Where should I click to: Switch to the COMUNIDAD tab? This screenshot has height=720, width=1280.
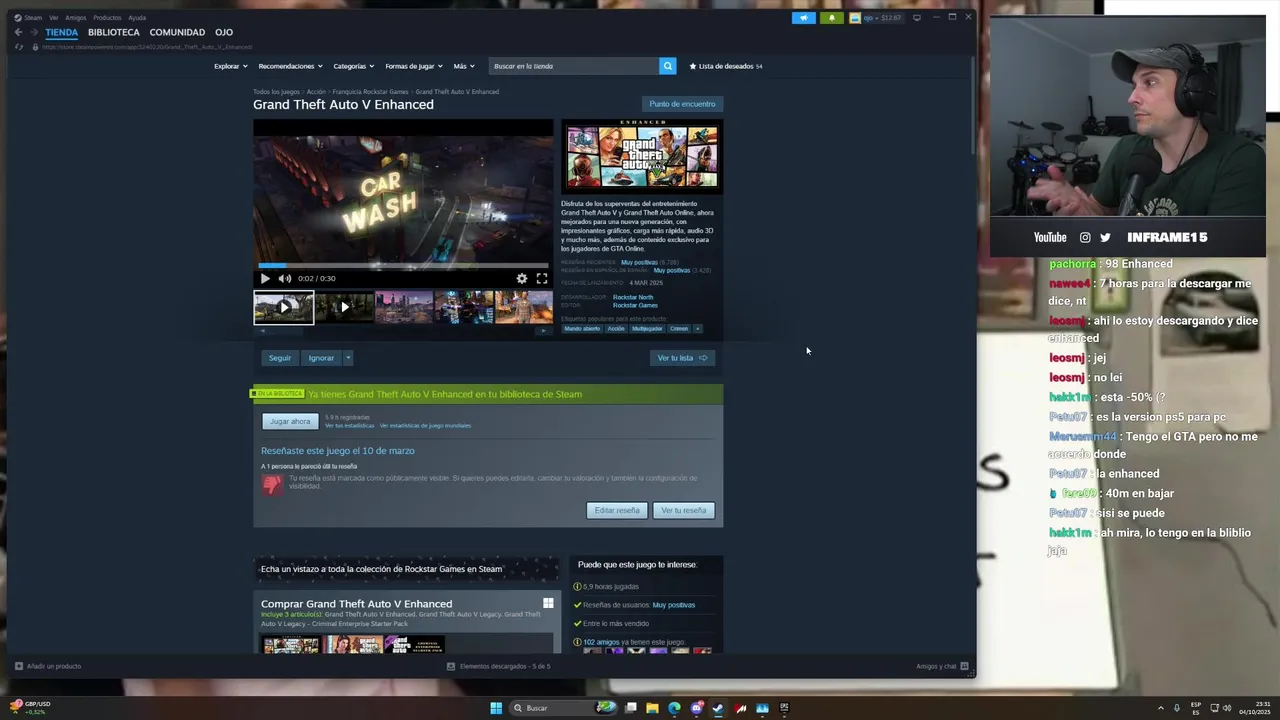tap(177, 32)
